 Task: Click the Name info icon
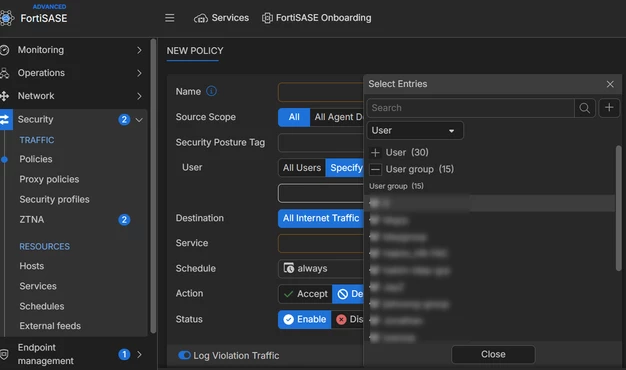211,91
